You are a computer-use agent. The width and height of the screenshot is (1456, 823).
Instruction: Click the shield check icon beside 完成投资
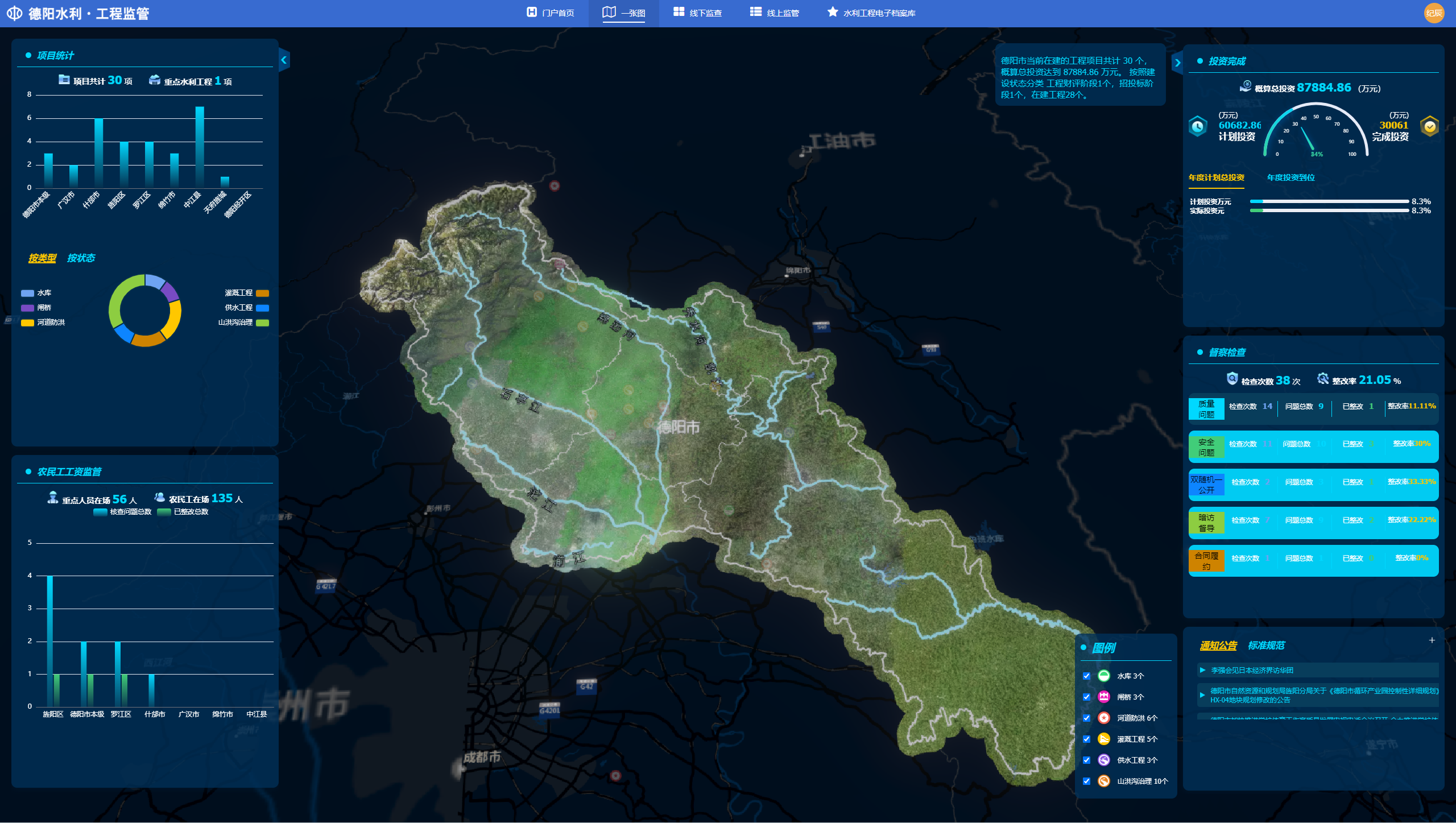click(x=1429, y=126)
